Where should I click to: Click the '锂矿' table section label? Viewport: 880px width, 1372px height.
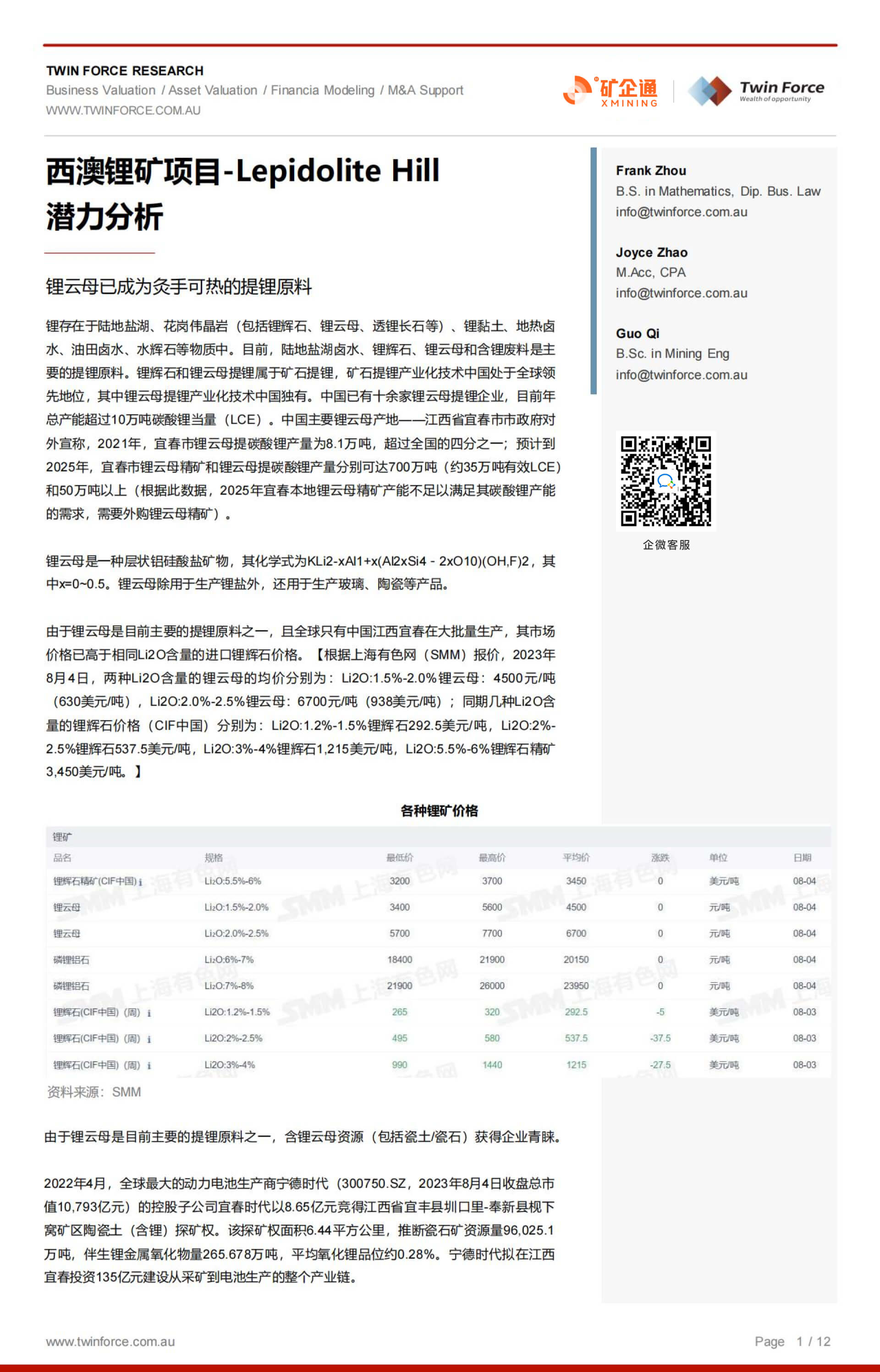(x=62, y=837)
